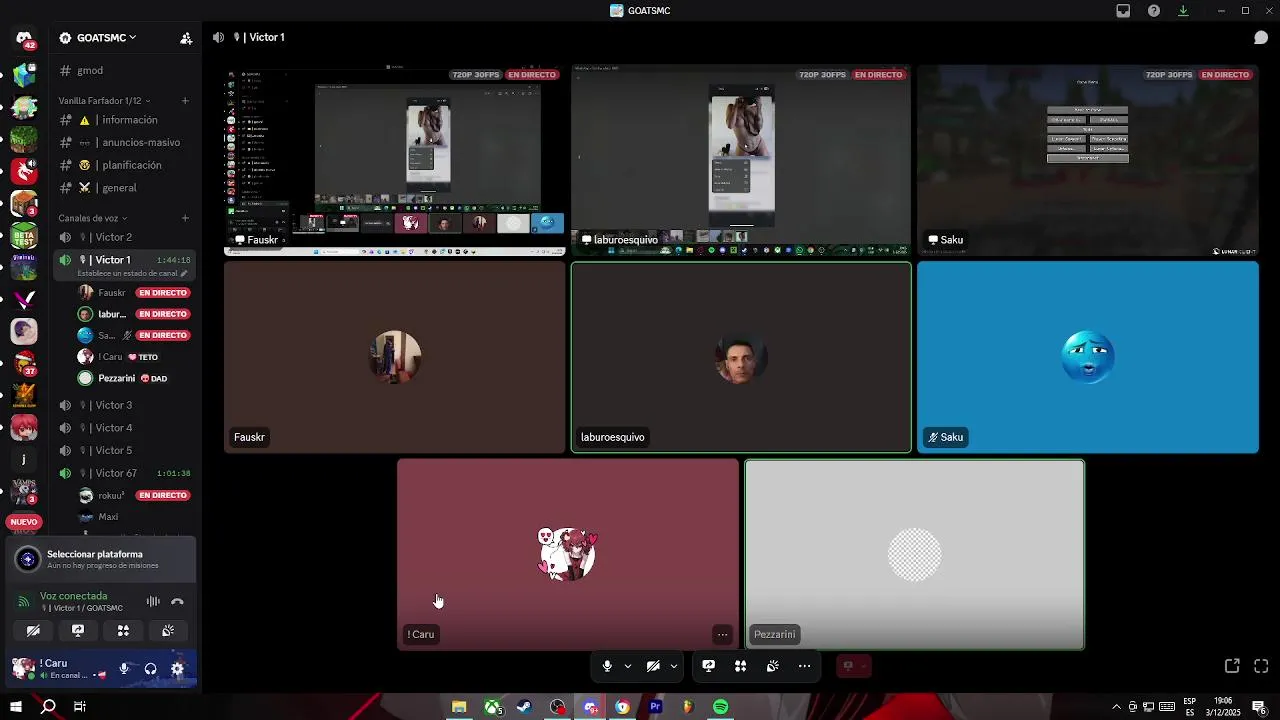The height and width of the screenshot is (720, 1280).
Task: Start an activity from sidebar panel
Action: [123, 631]
